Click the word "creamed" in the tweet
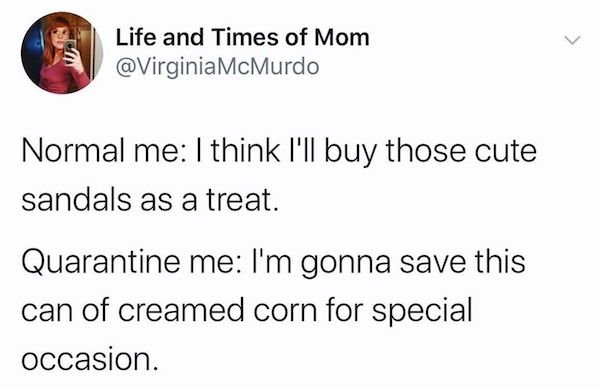 [x=180, y=310]
